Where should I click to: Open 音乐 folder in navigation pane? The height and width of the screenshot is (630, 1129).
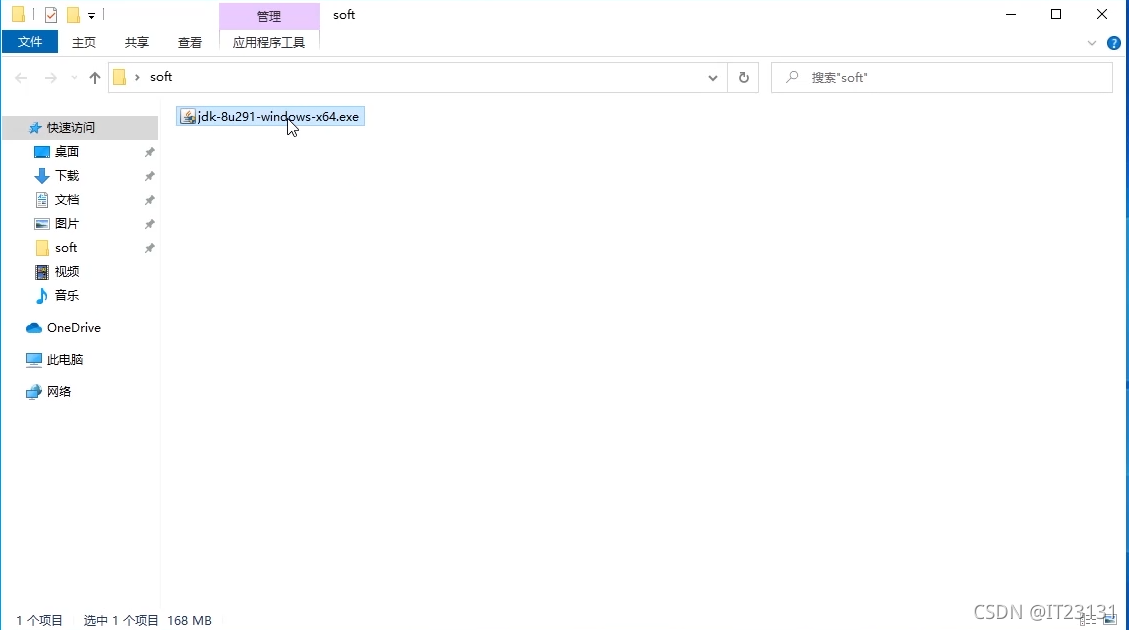pos(67,295)
